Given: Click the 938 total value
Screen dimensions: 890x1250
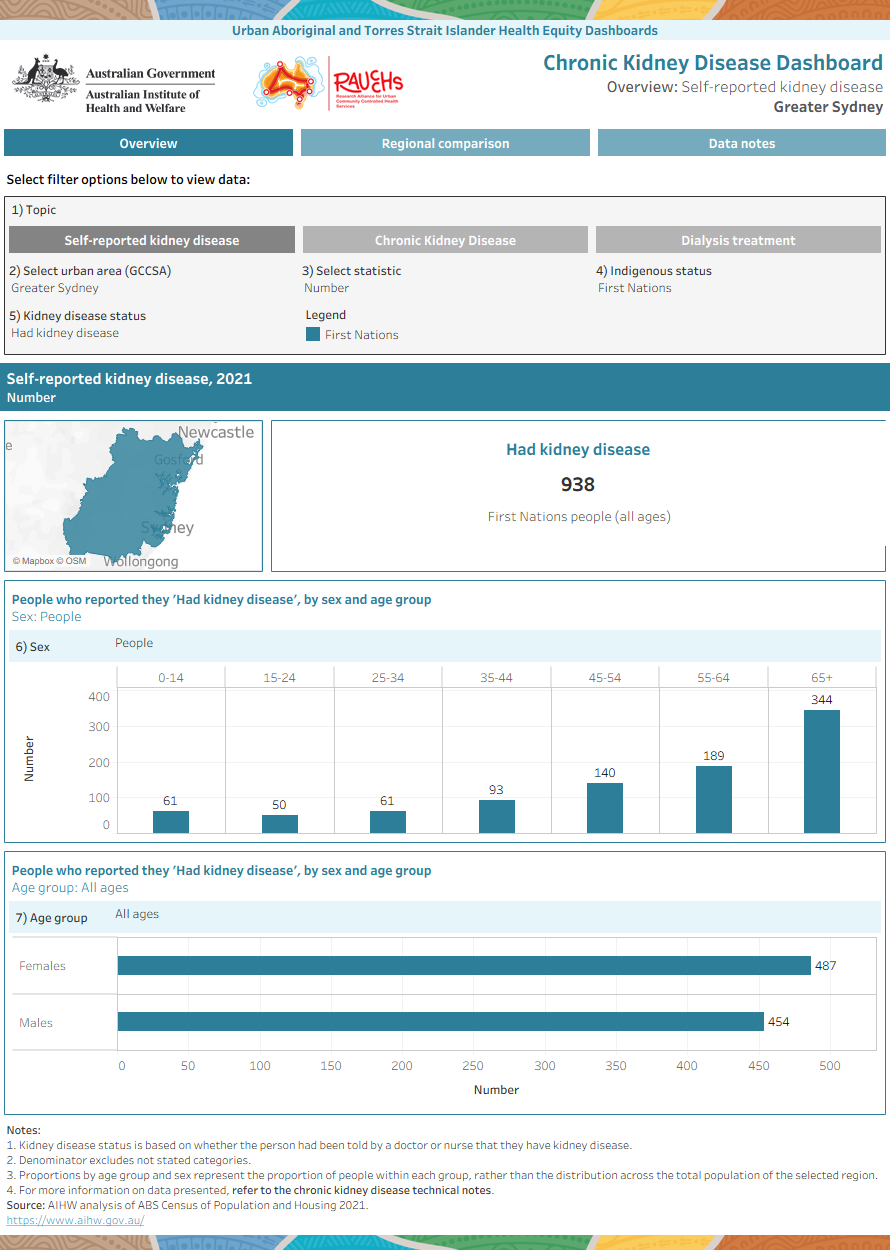Looking at the screenshot, I should 578,485.
